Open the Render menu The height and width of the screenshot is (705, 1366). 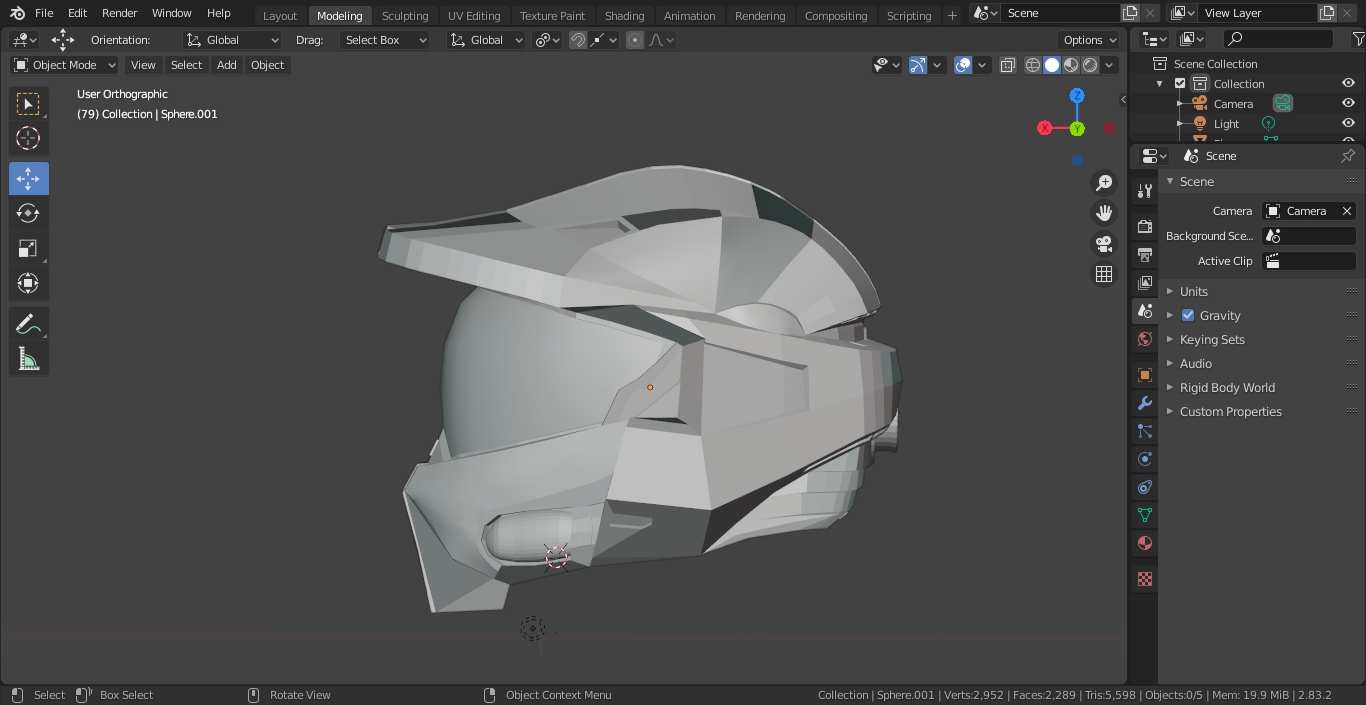click(120, 13)
